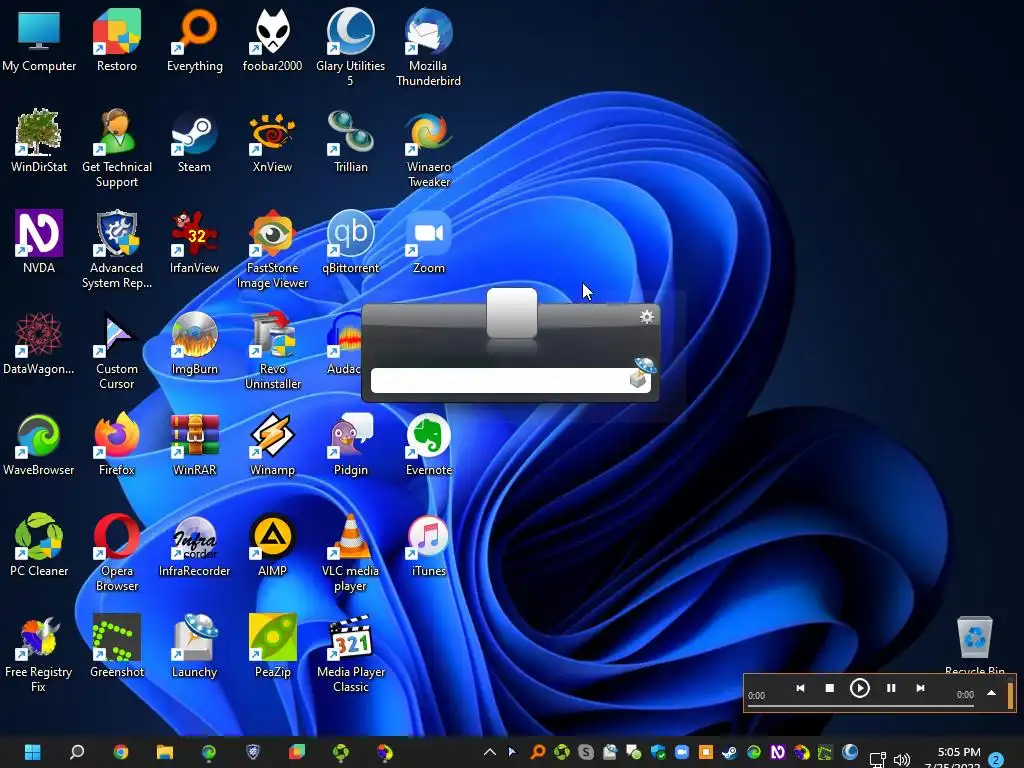1024x768 pixels.
Task: Open the My Computer desktop icon
Action: tap(39, 40)
